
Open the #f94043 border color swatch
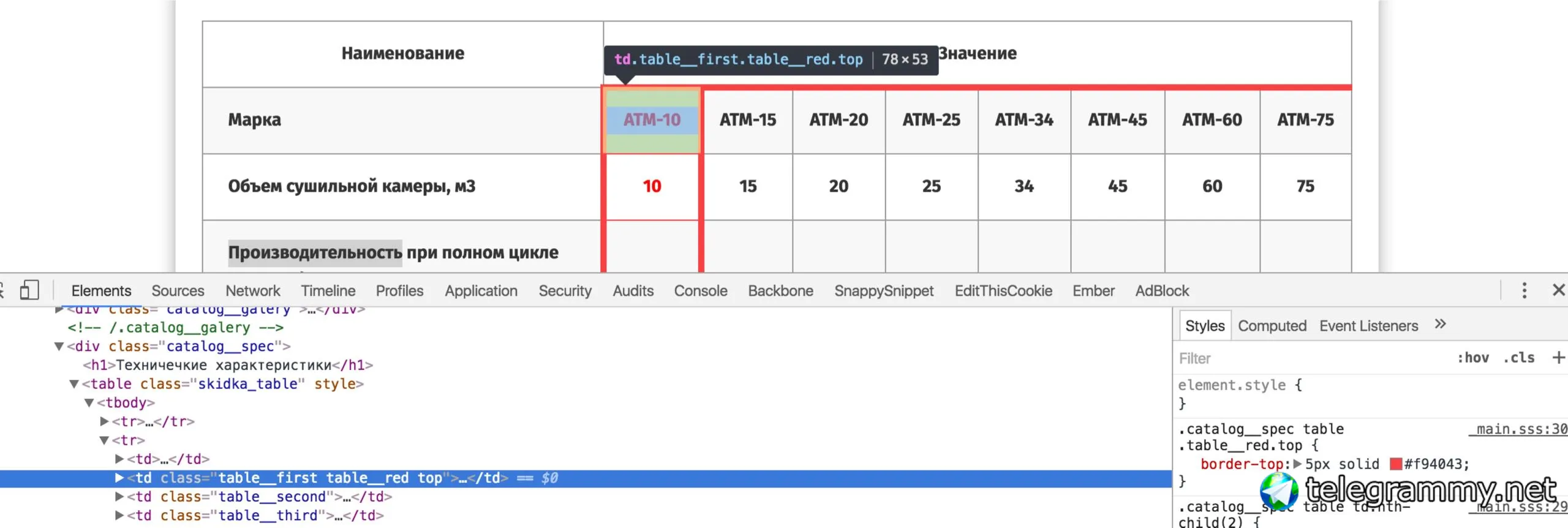click(1396, 464)
